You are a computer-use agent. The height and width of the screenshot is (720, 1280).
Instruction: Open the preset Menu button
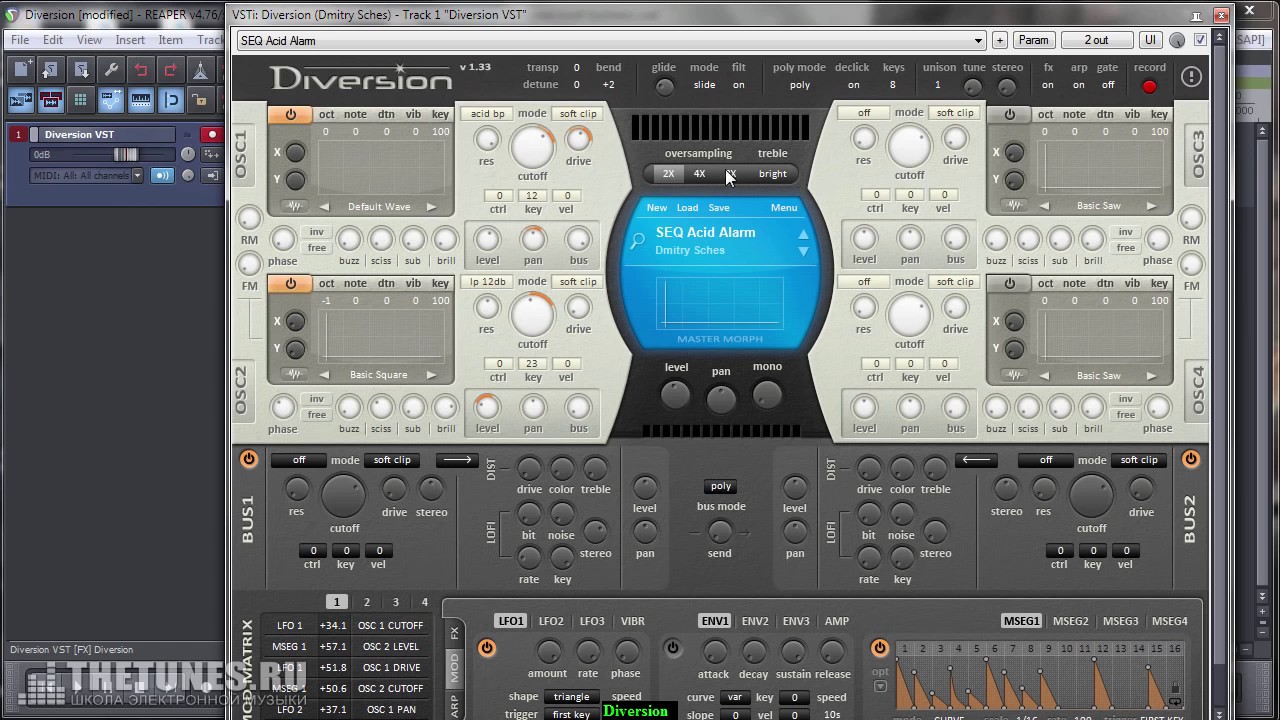pyautogui.click(x=784, y=208)
